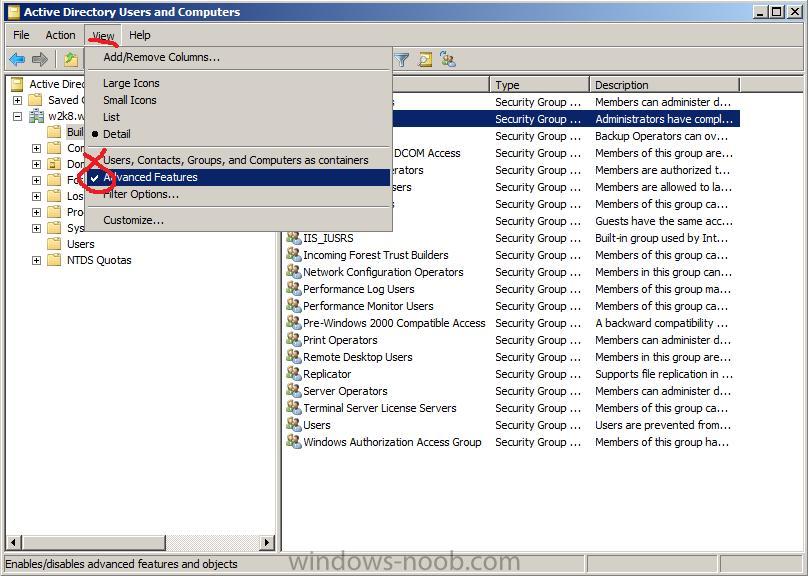Open Filter Options... from the View menu
The height and width of the screenshot is (576, 808).
click(x=141, y=194)
